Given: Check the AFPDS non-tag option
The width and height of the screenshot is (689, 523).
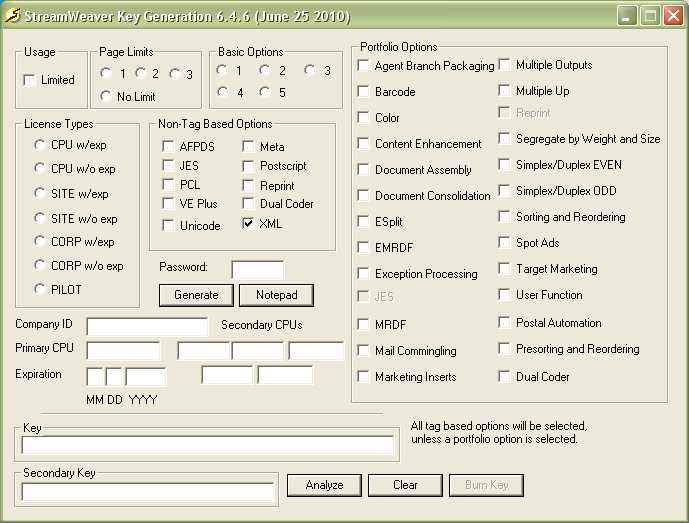Looking at the screenshot, I should click(168, 146).
